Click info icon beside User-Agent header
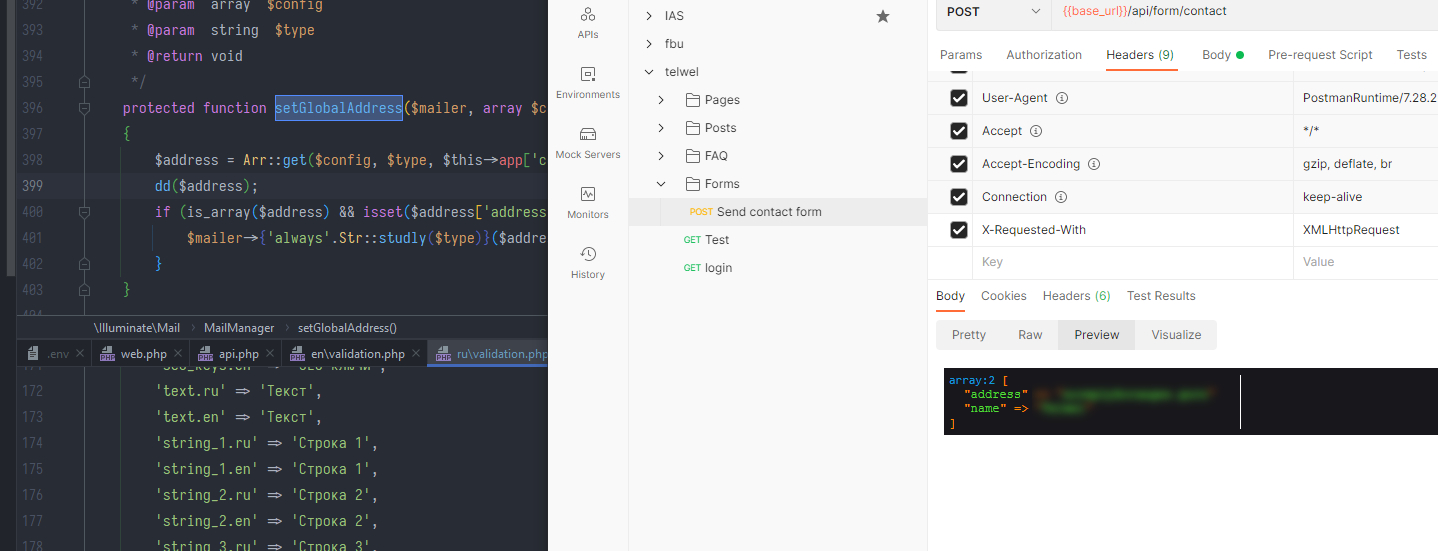Screen dimensions: 1438x551 (x=1062, y=98)
